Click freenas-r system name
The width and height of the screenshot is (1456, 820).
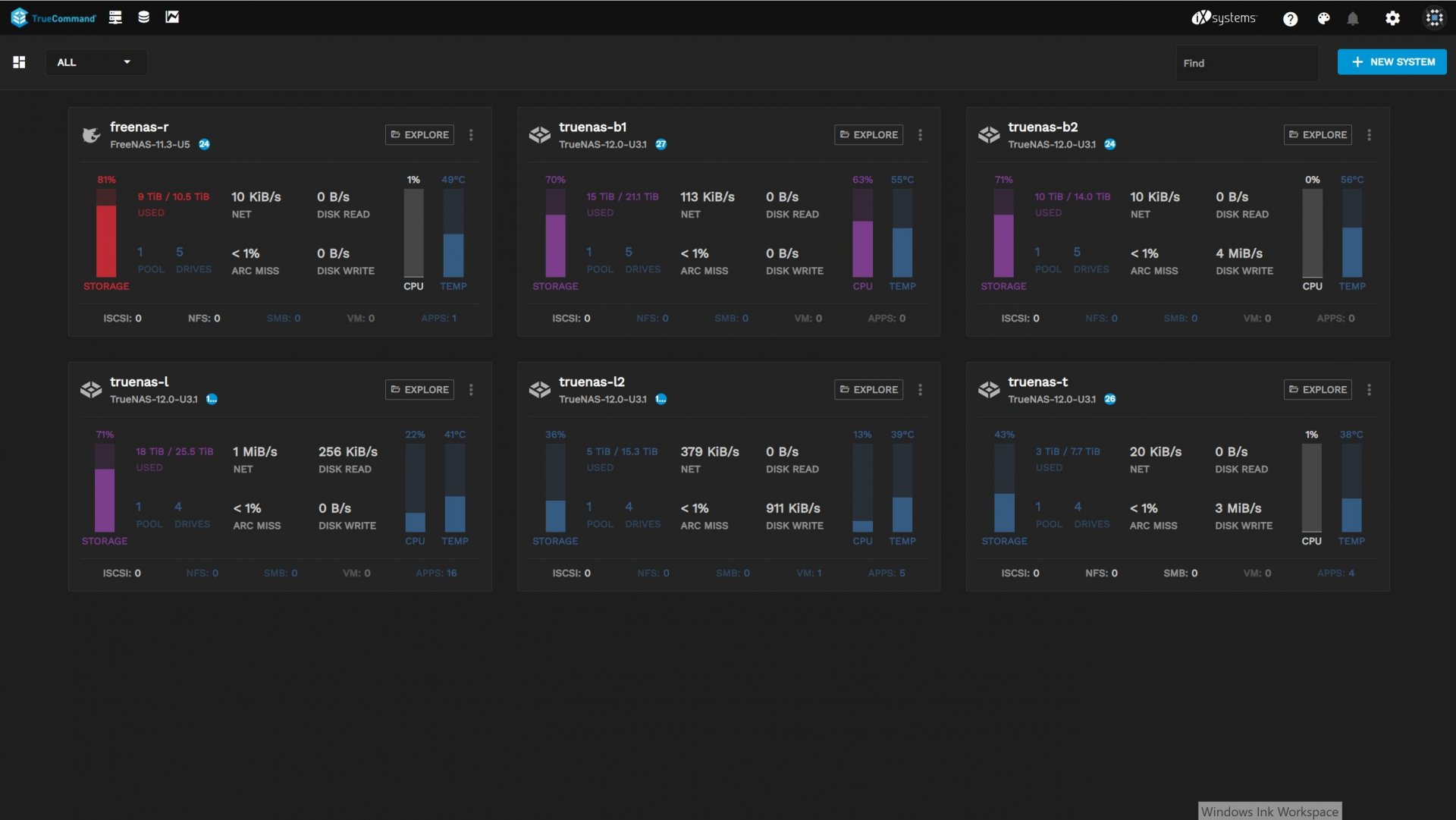[140, 127]
